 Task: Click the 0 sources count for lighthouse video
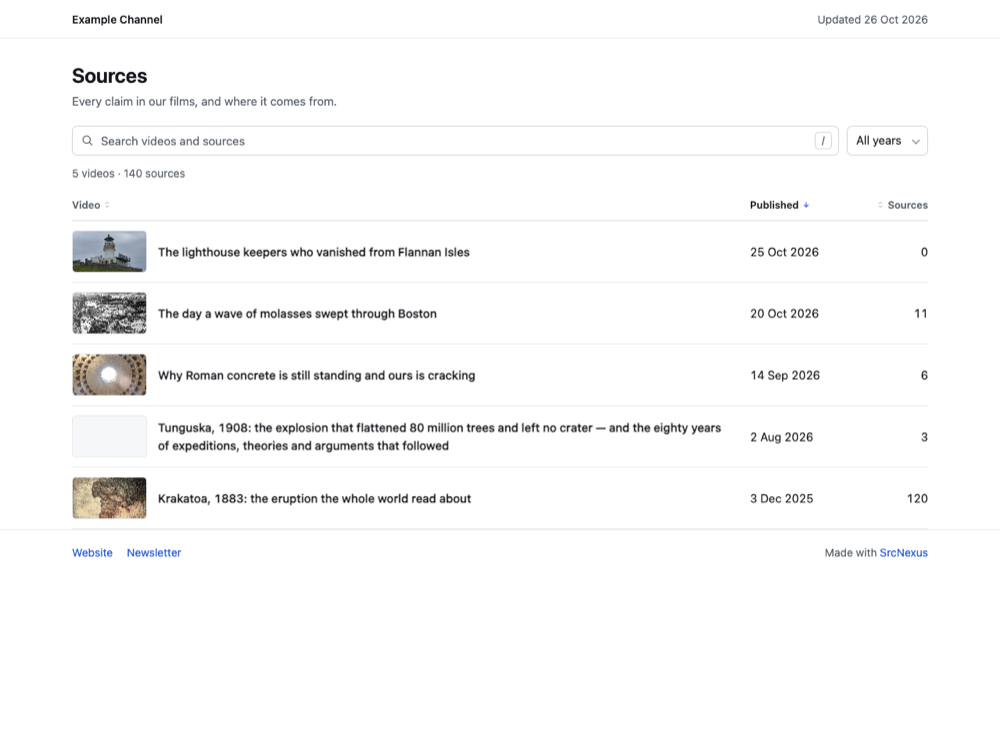click(x=924, y=253)
